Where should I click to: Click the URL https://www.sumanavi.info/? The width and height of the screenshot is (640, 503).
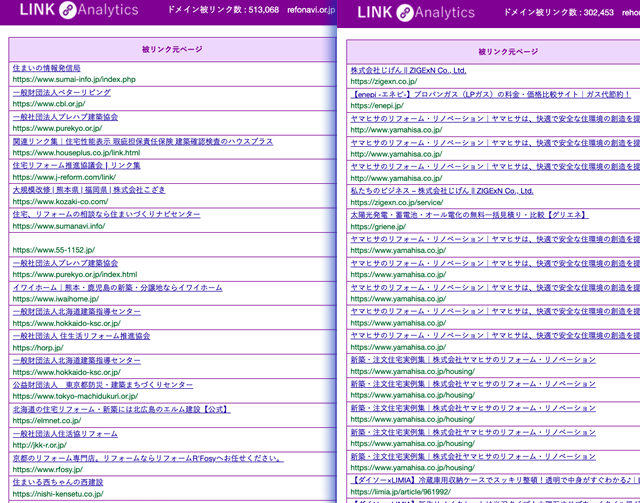[x=59, y=226]
